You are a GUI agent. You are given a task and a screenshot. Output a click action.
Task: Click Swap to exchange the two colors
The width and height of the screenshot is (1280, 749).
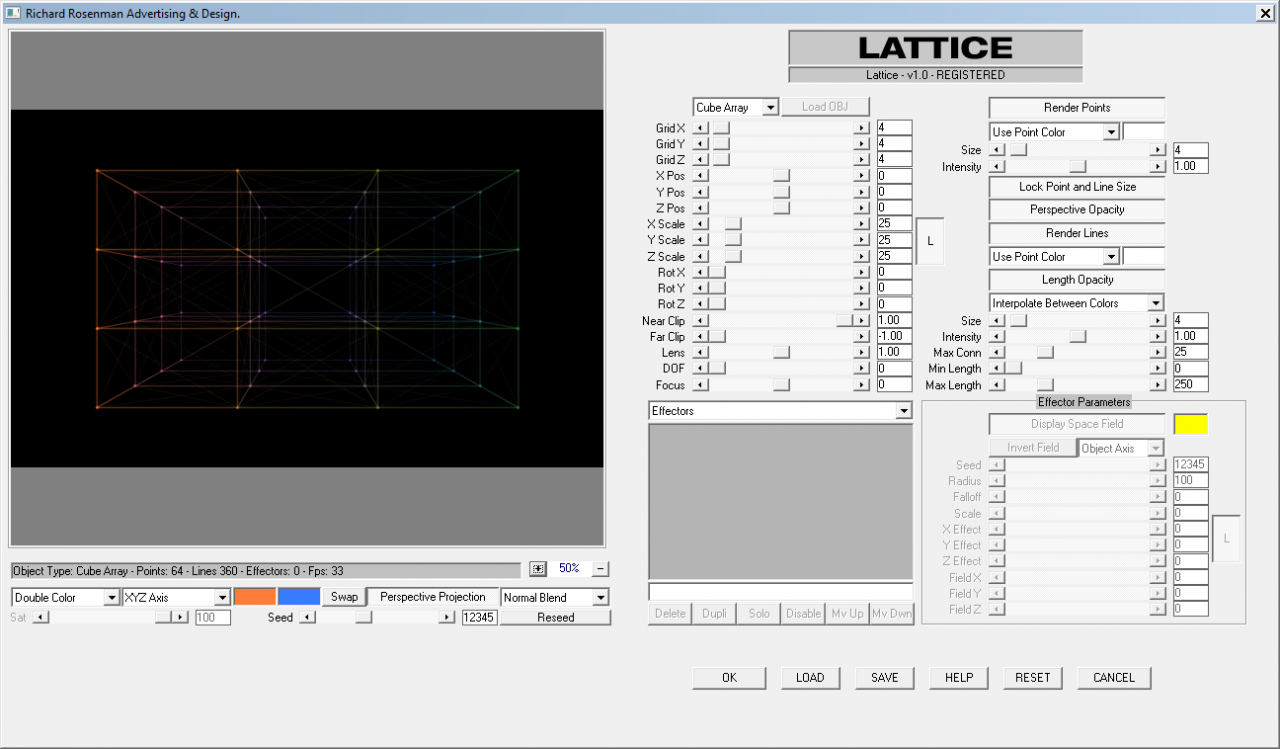coord(344,596)
